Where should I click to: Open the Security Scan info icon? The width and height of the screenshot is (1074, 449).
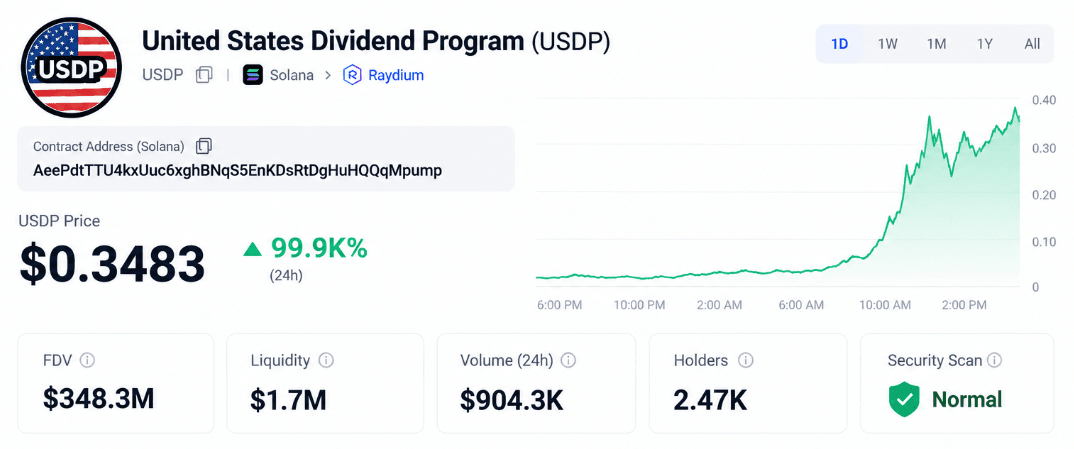tap(995, 360)
